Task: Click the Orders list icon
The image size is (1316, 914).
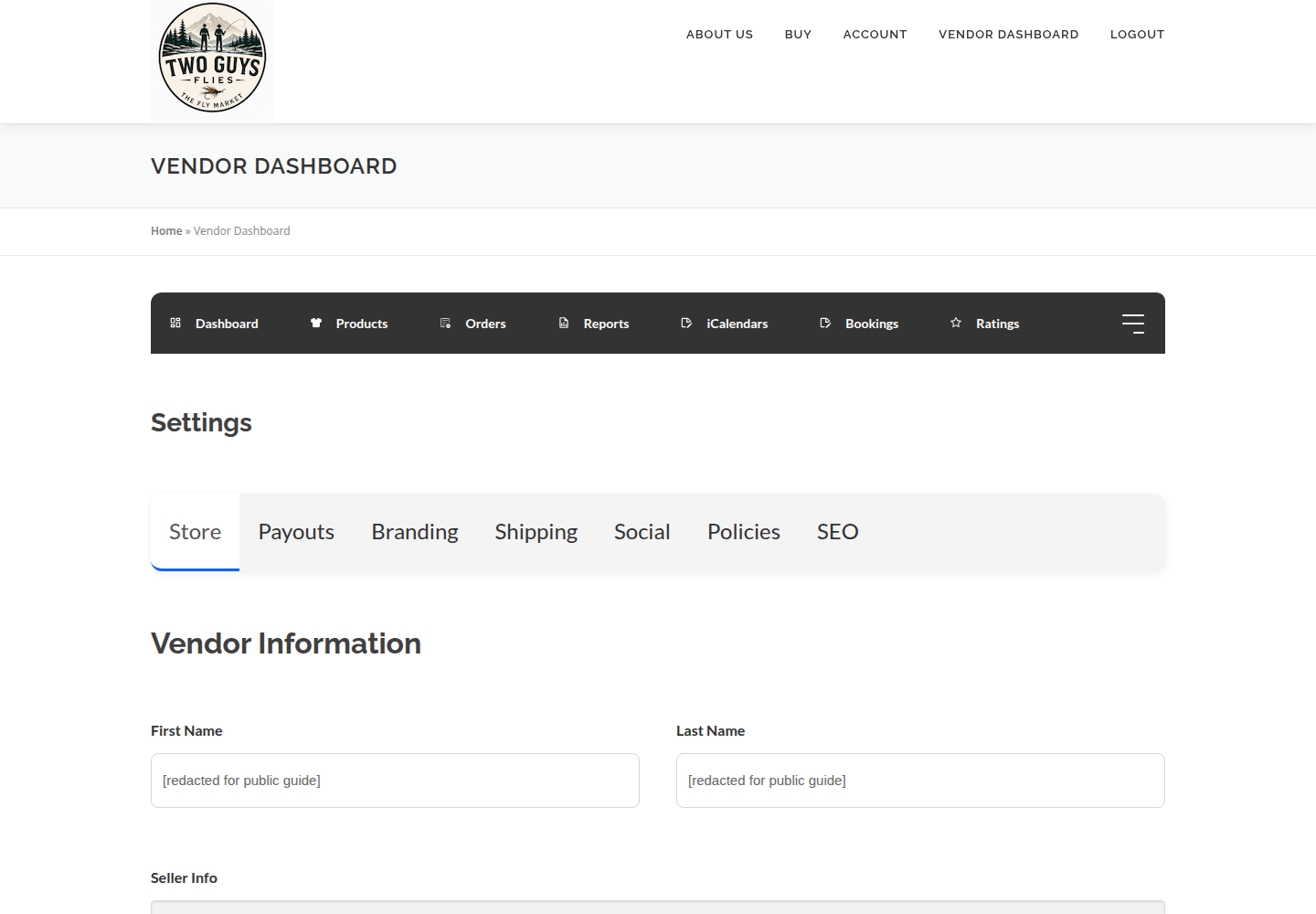Action: click(x=446, y=323)
